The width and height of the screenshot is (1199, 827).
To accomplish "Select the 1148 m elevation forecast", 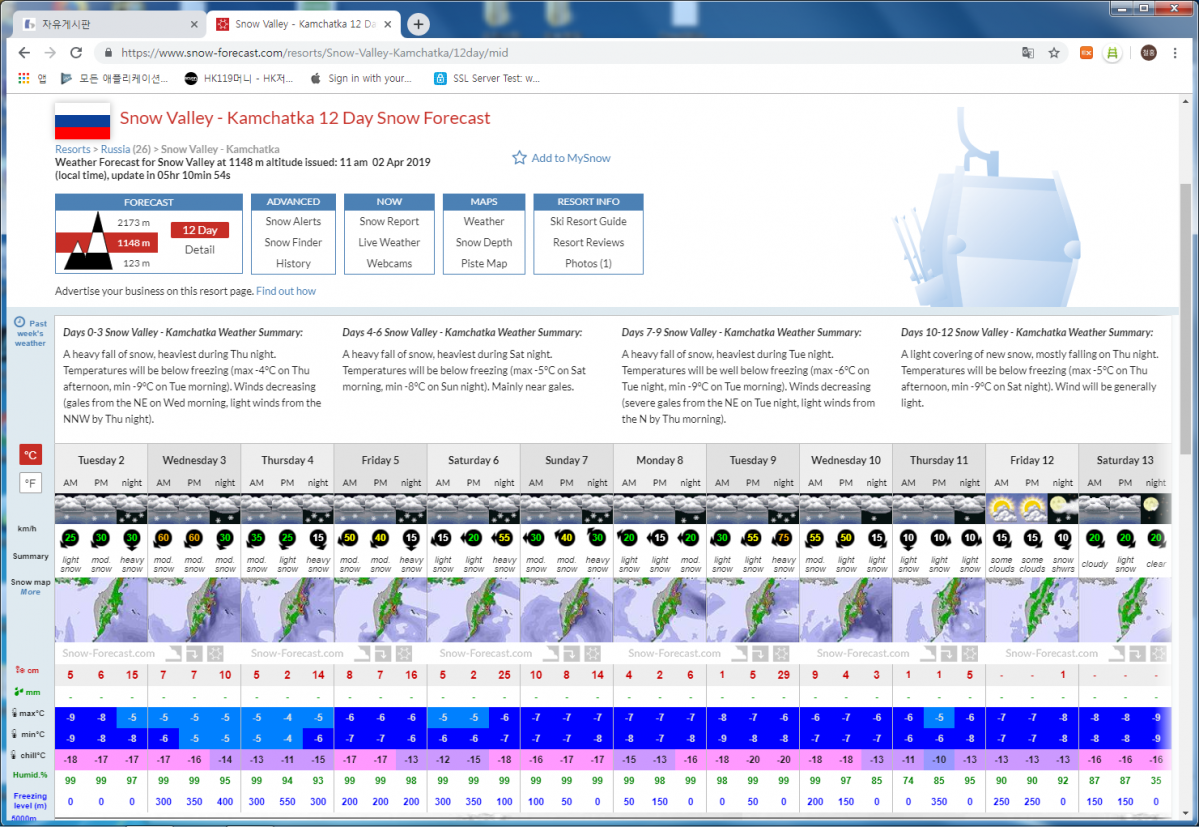I will (x=133, y=243).
